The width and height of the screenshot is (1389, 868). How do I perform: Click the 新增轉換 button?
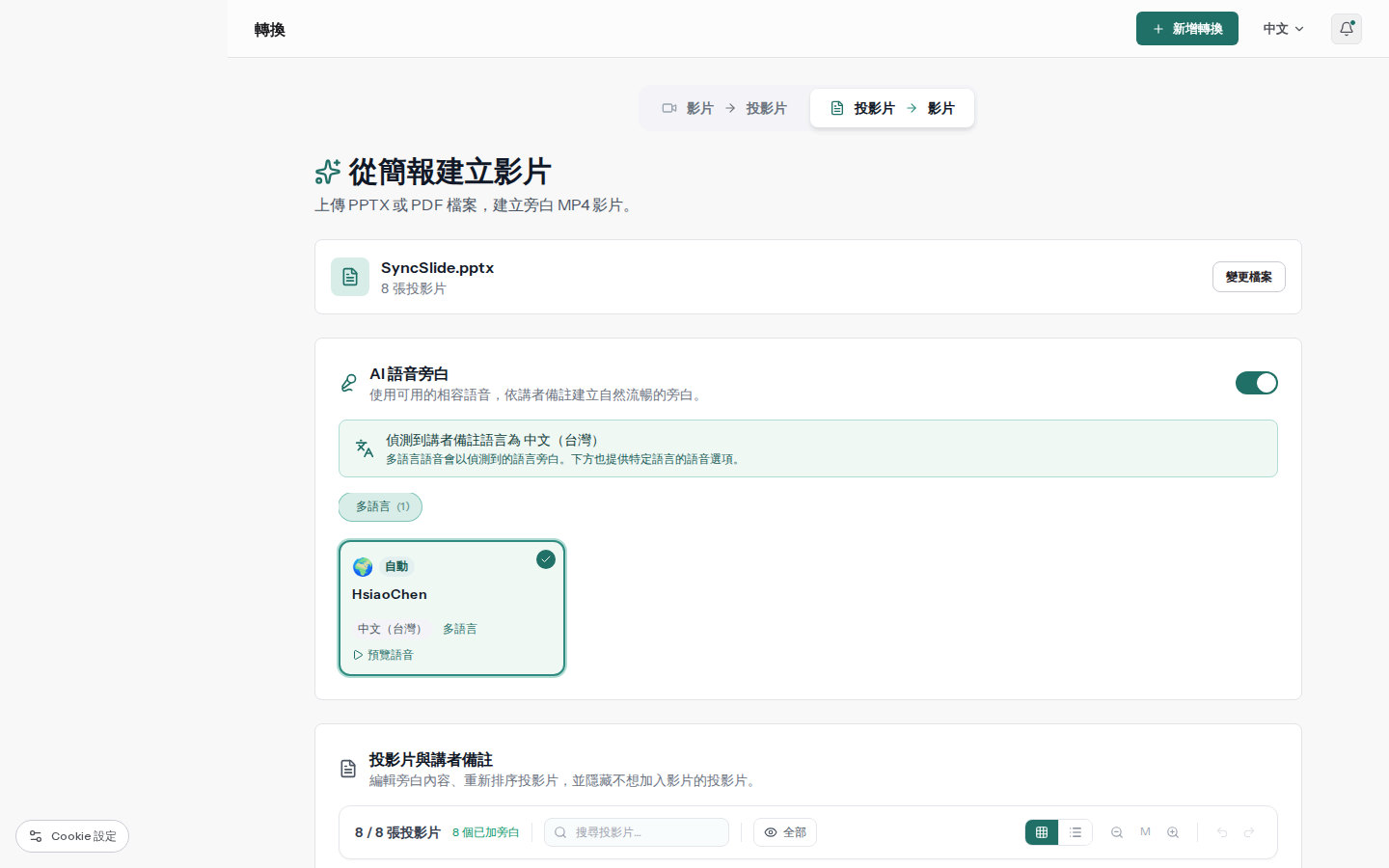pyautogui.click(x=1186, y=29)
